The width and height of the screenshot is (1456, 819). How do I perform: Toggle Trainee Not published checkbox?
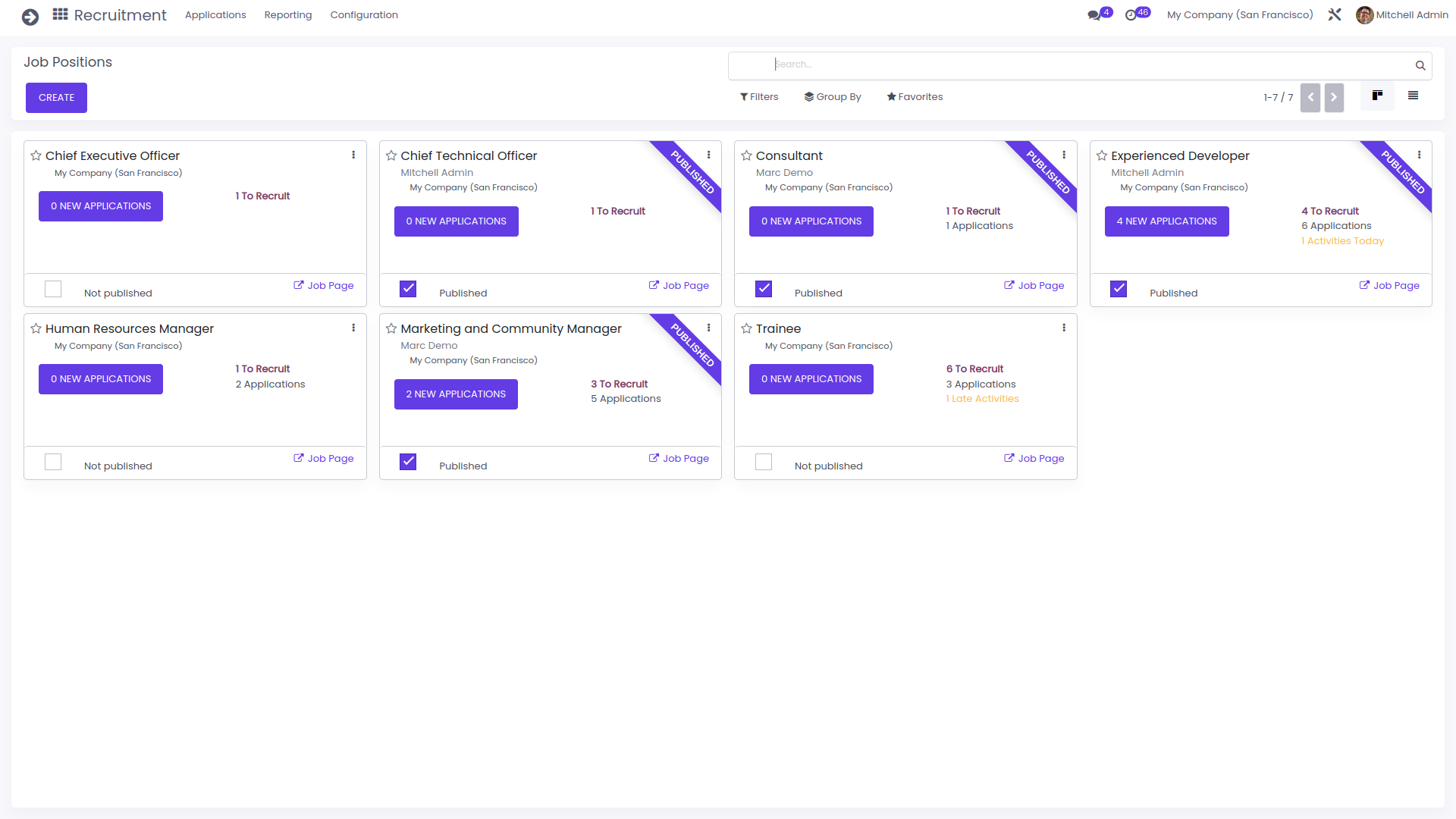(764, 462)
